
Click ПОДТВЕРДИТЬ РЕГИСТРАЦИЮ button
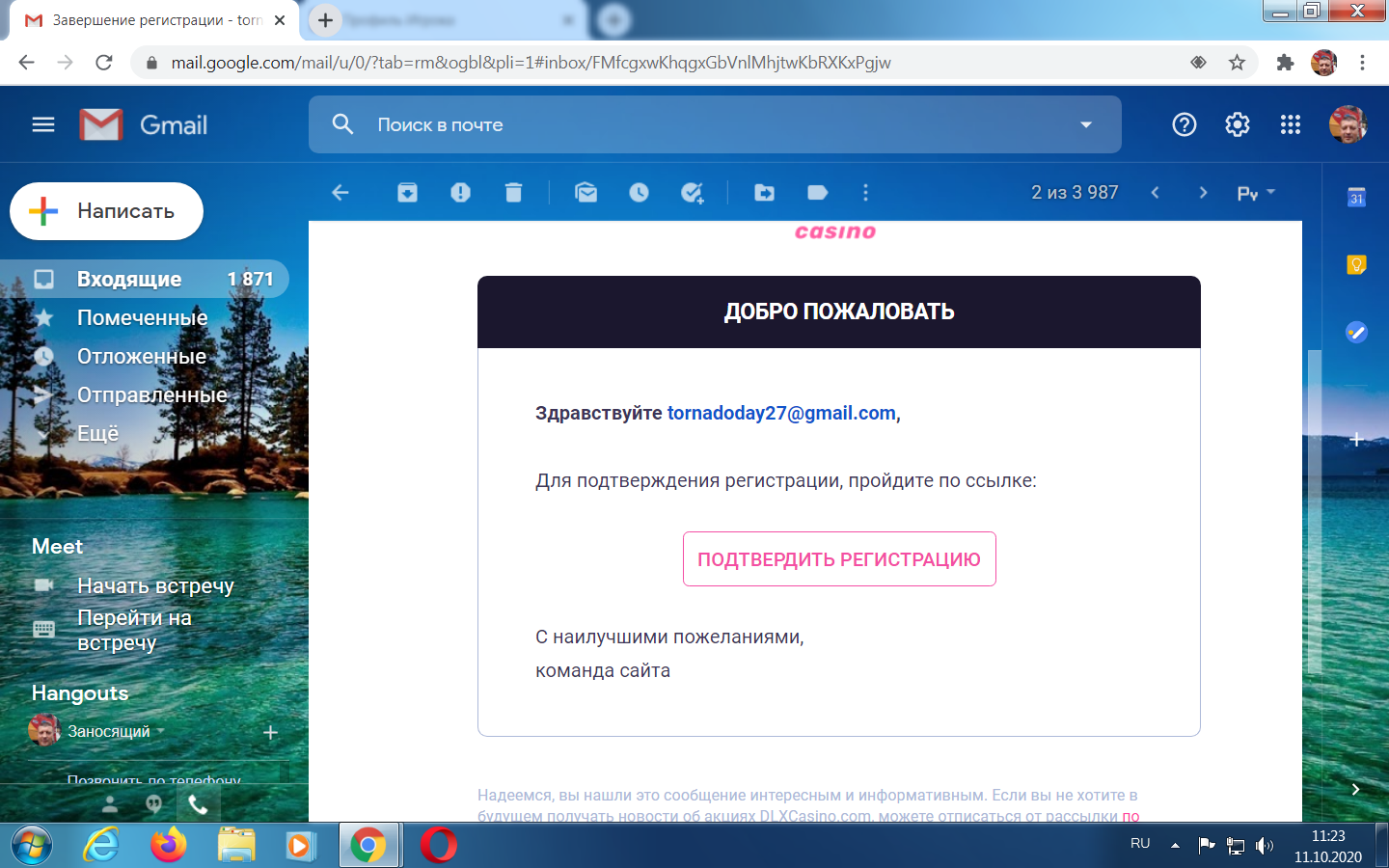[x=839, y=559]
